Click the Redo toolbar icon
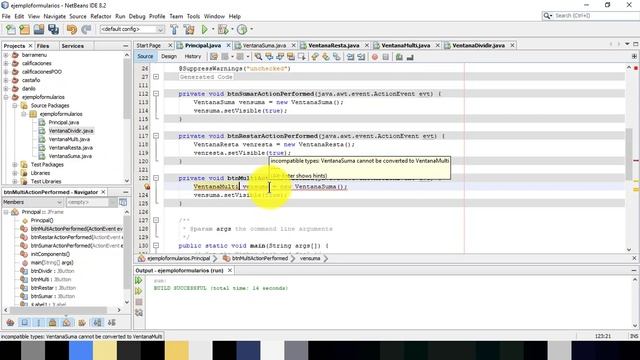Viewport: 640px width, 360px height. pyautogui.click(x=86, y=29)
